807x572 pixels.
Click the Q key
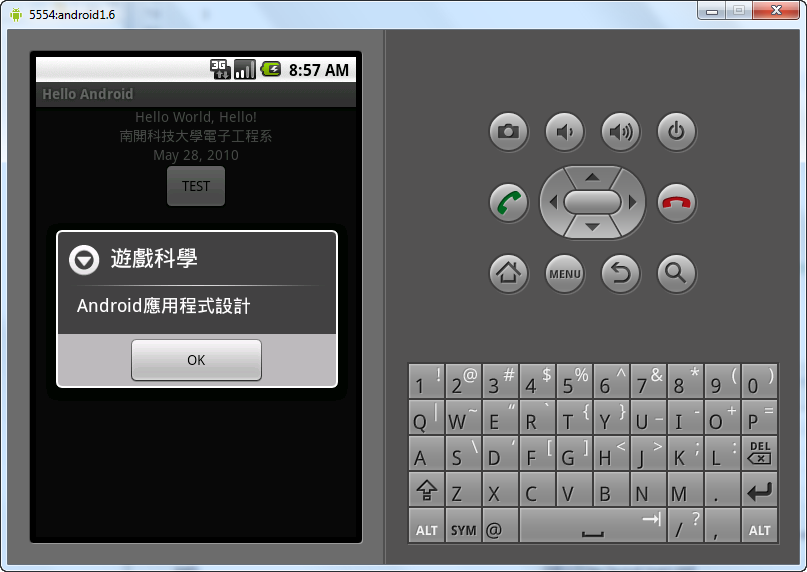(427, 417)
